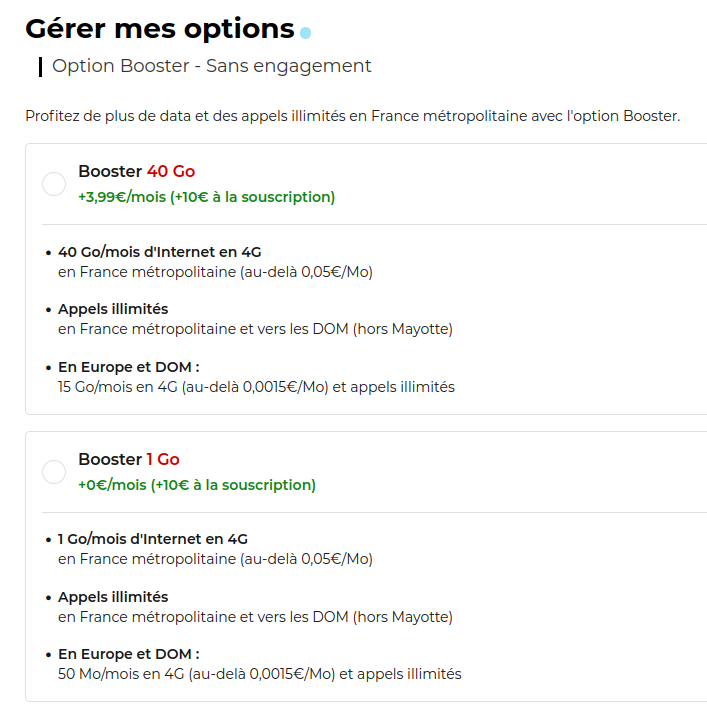
Task: Click the 1 Go/mois d'Internet en 4G line
Action: pyautogui.click(x=153, y=539)
